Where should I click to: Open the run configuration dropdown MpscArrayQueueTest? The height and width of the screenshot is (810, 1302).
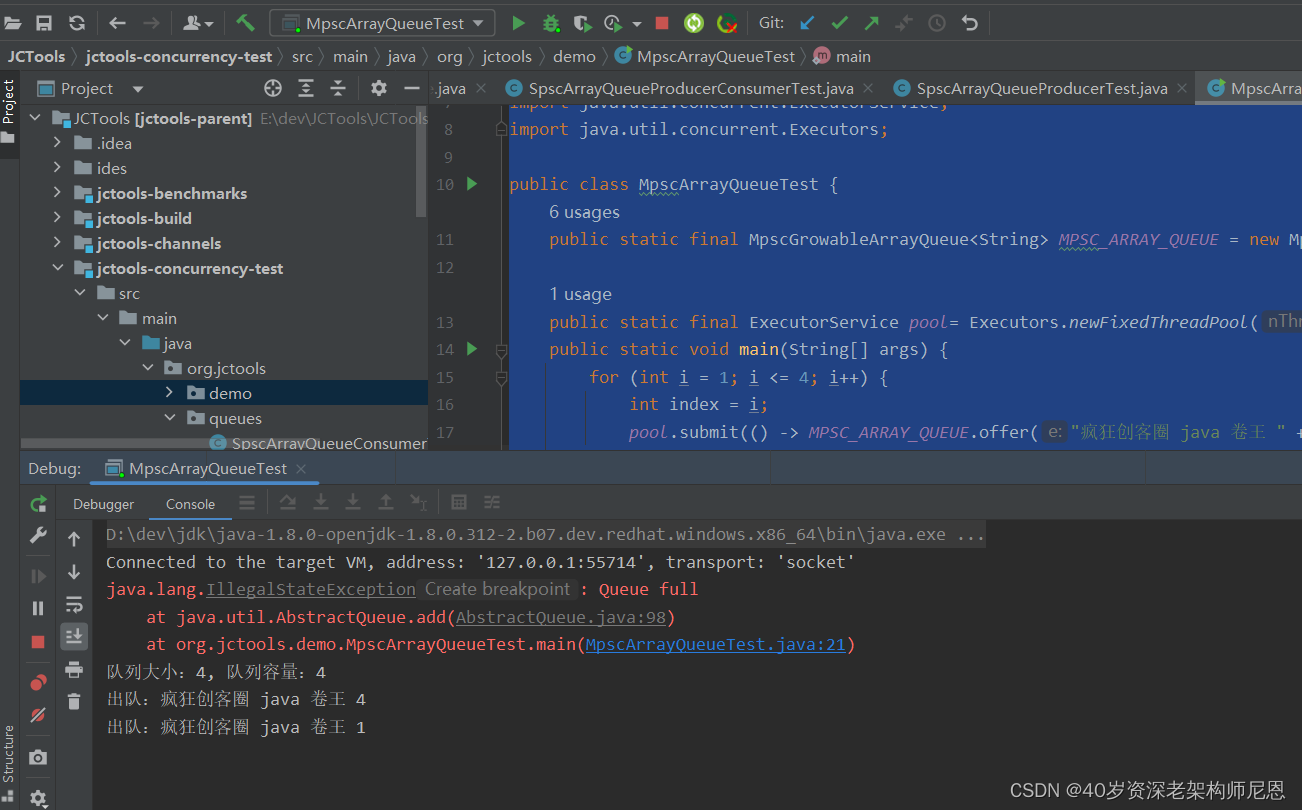pyautogui.click(x=382, y=22)
